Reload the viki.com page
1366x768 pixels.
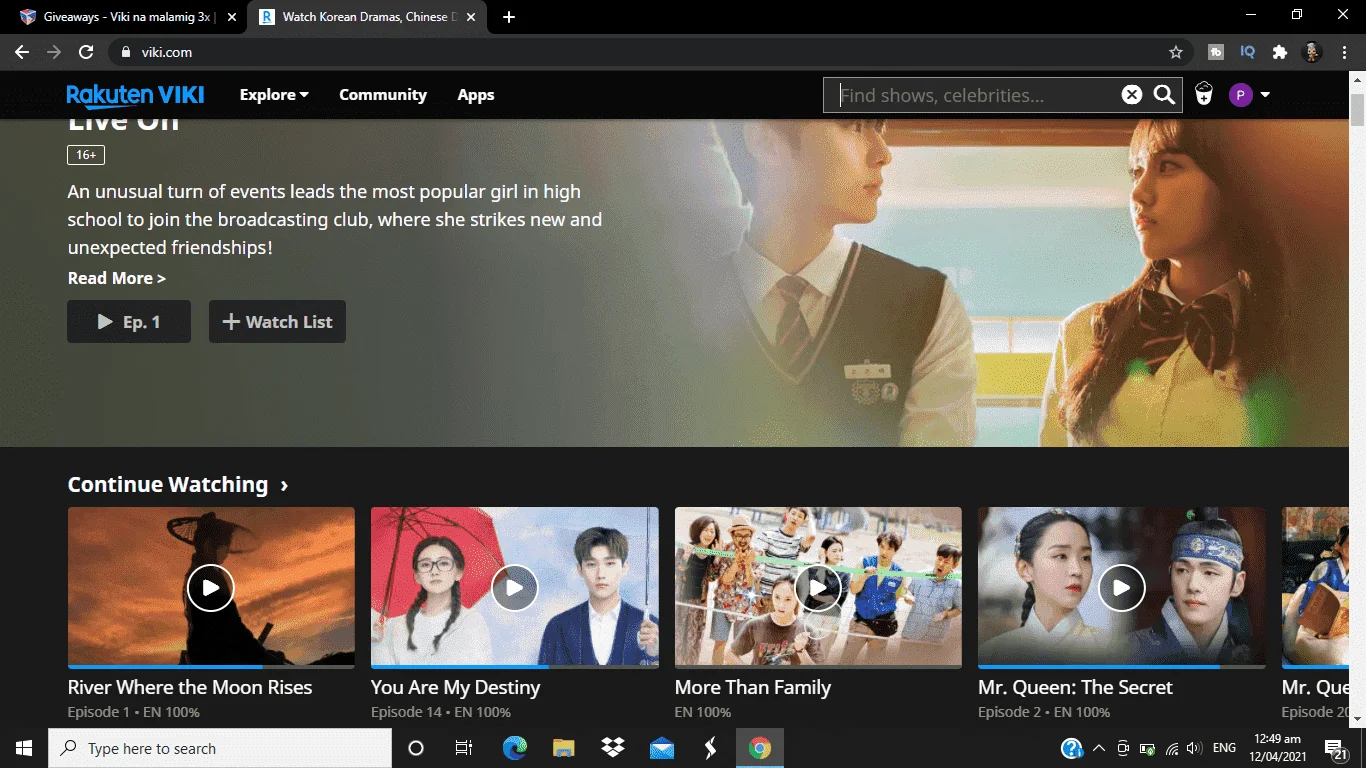click(86, 52)
